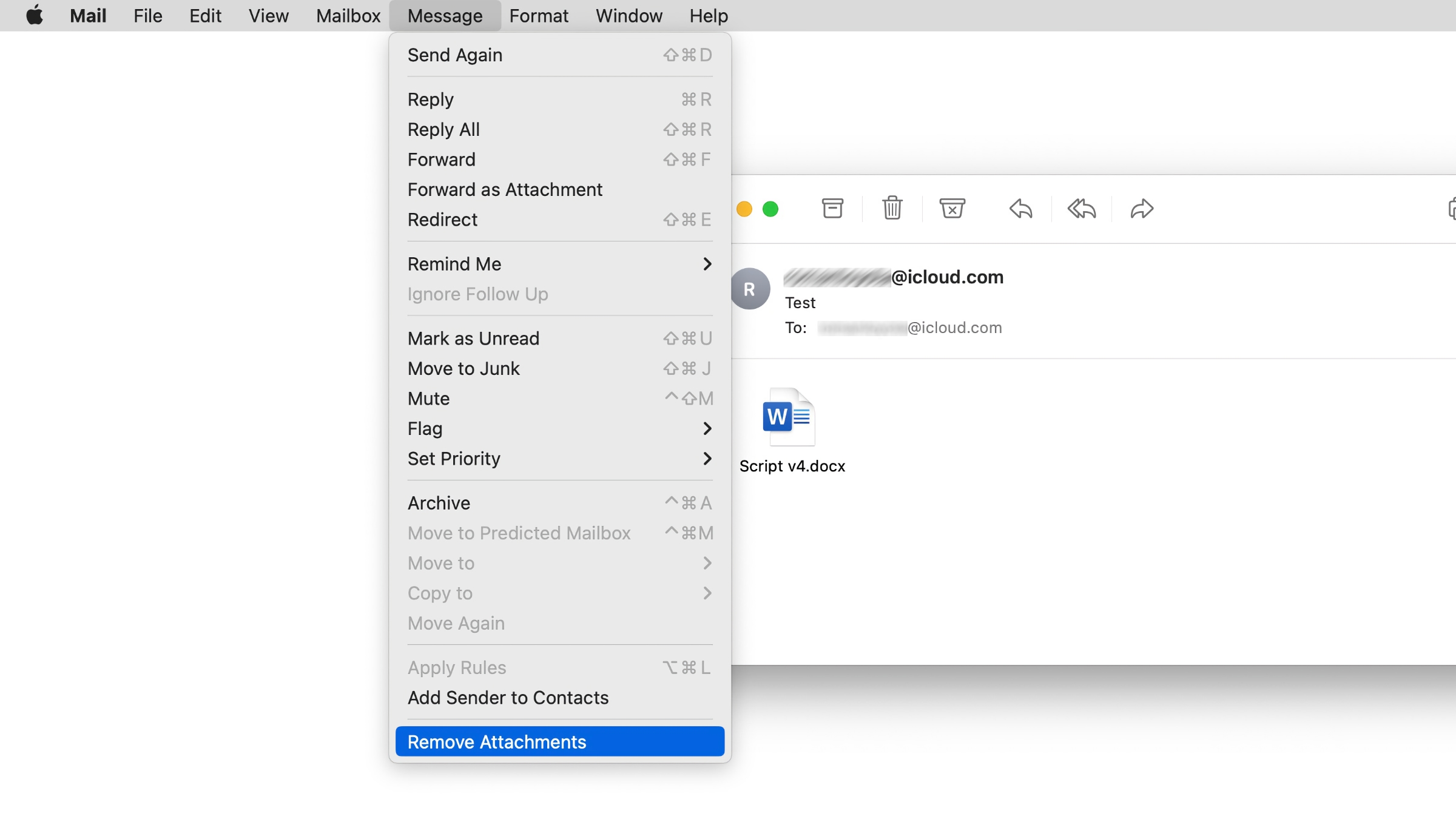Reply using the single reply arrow icon
This screenshot has width=1456, height=819.
1020,208
